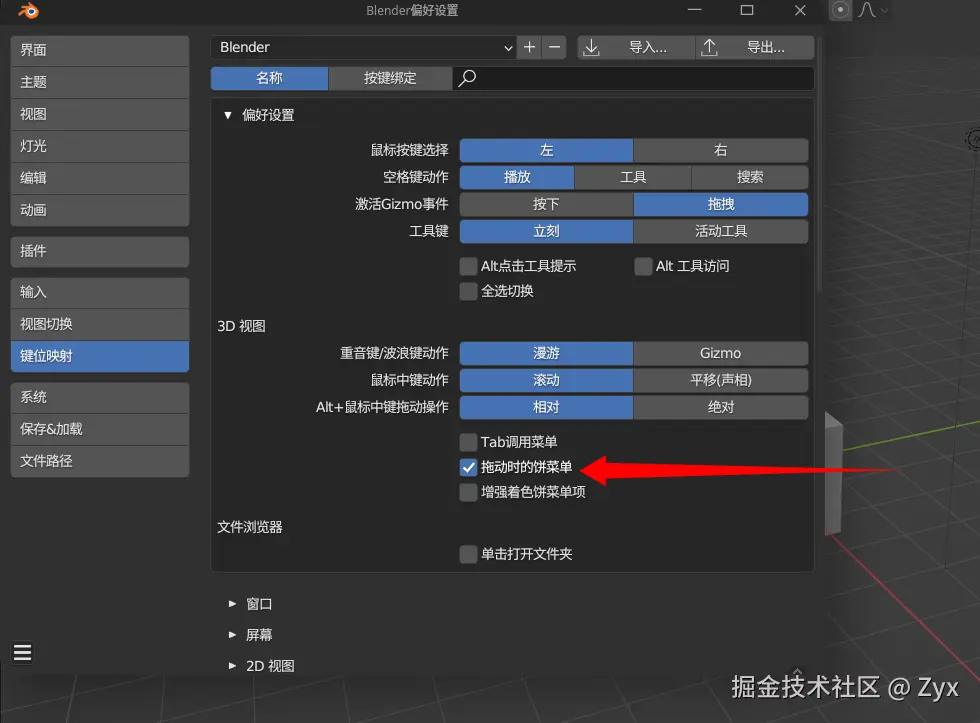Set grave accent action to 漫游
980x723 pixels.
click(x=546, y=353)
